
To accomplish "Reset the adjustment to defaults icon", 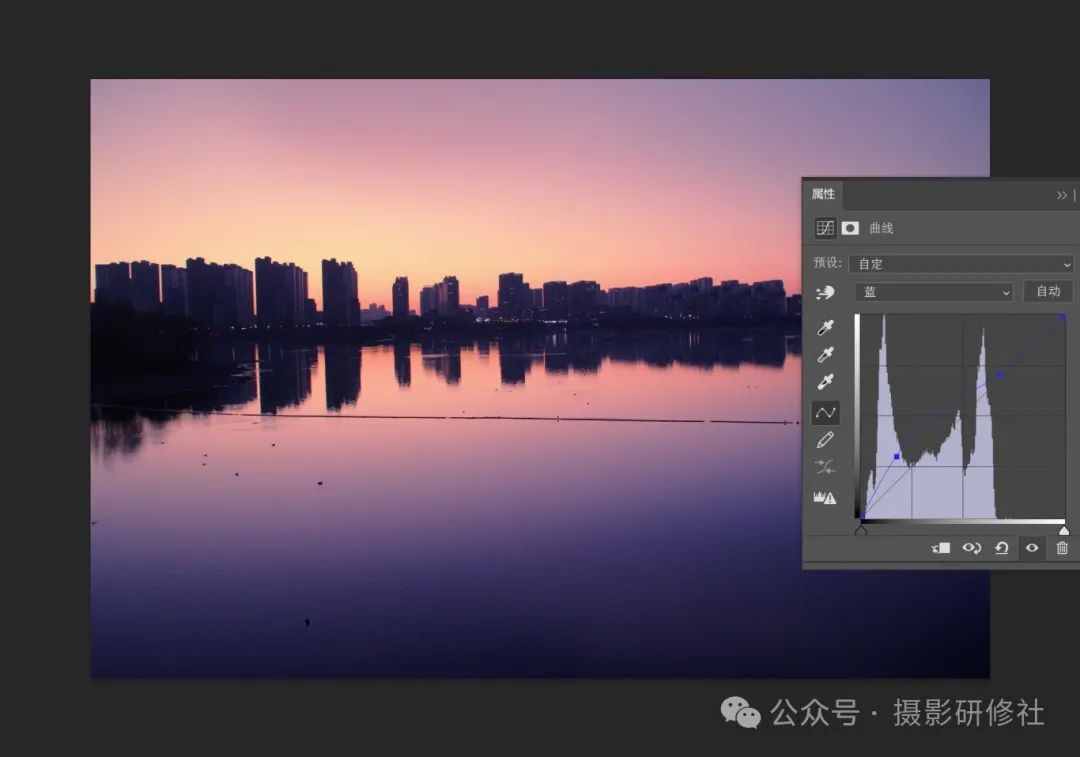I will click(x=1001, y=548).
